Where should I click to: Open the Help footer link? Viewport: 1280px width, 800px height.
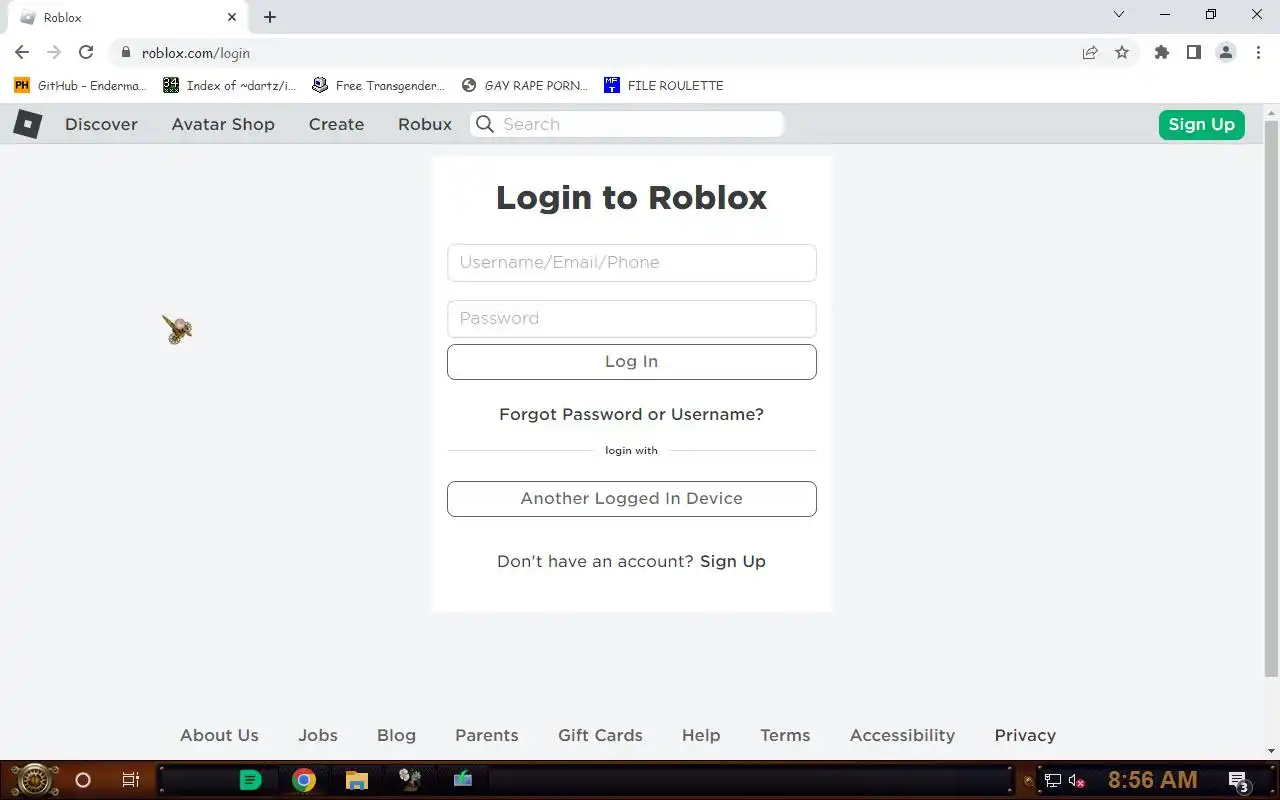click(x=701, y=735)
